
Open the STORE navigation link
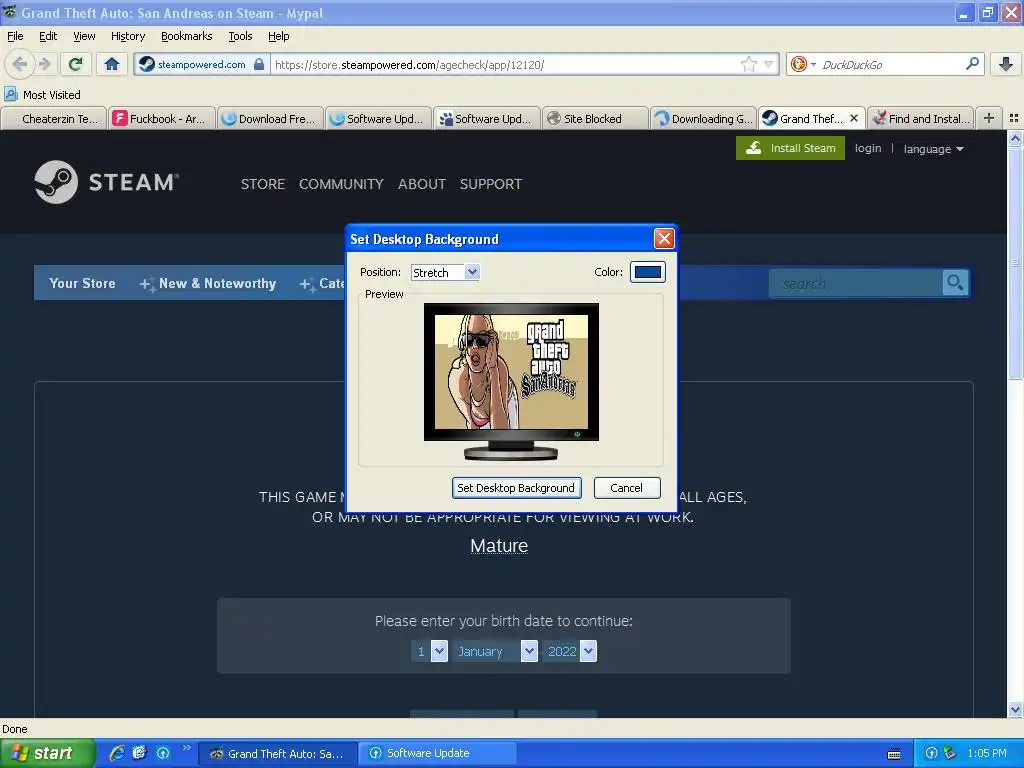263,184
